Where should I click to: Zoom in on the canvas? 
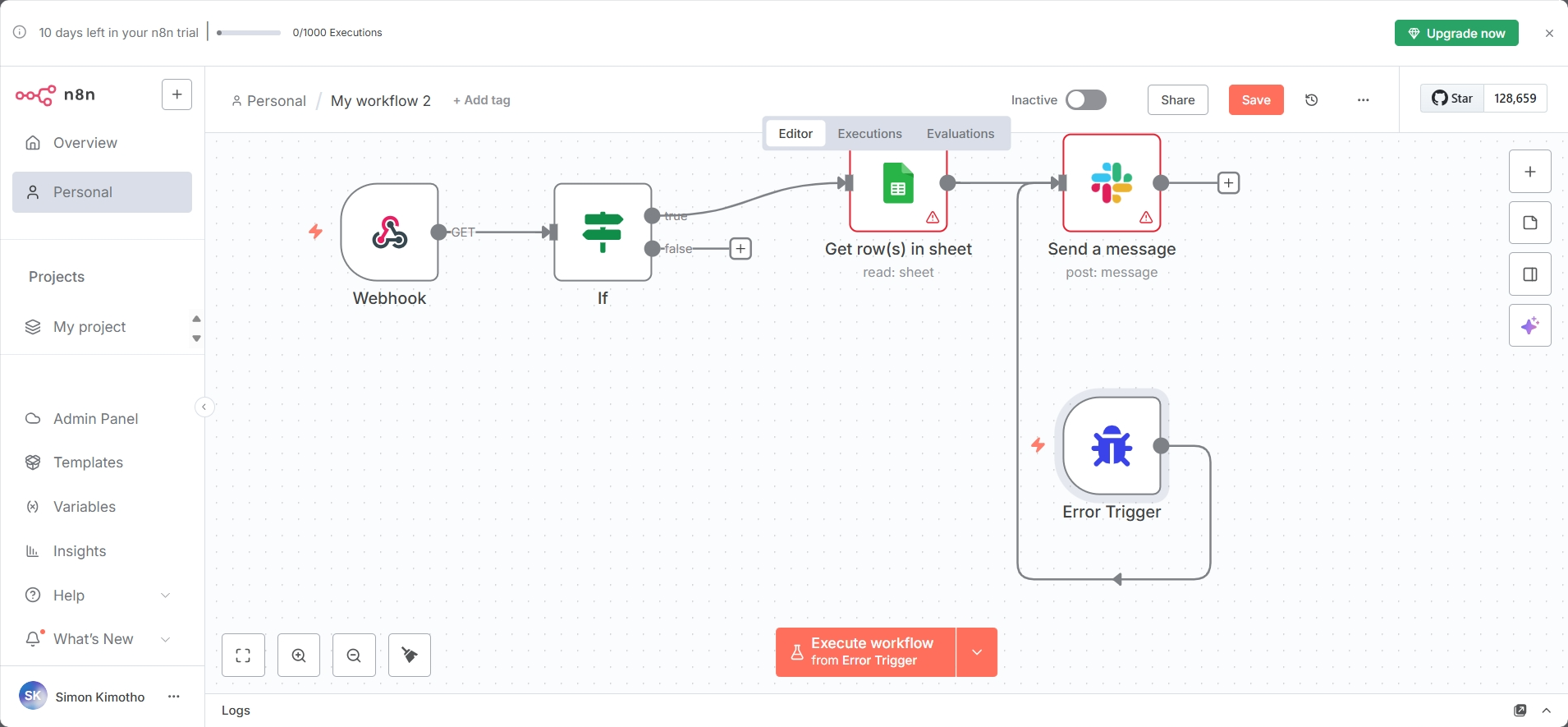299,656
